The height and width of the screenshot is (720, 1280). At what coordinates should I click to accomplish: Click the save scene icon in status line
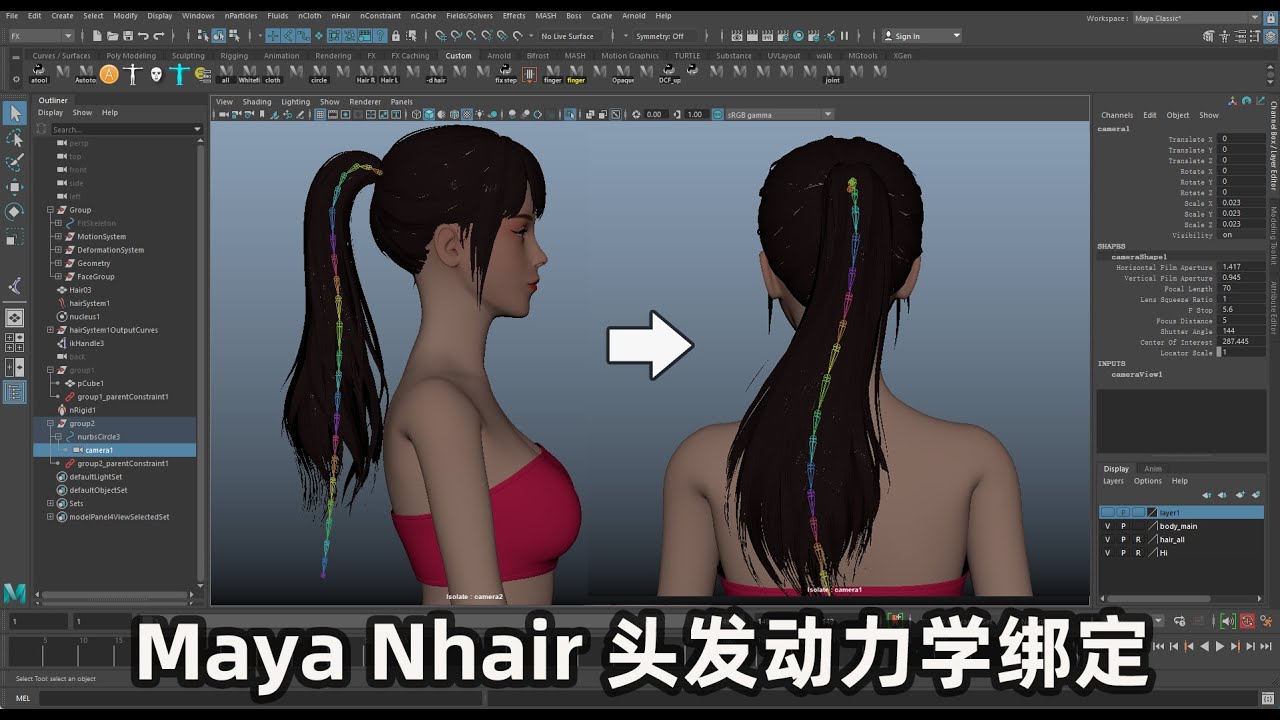point(128,36)
